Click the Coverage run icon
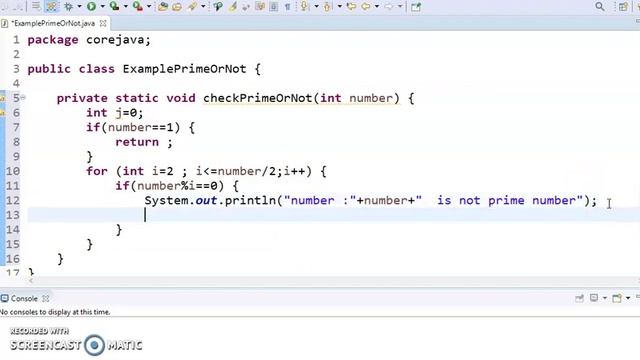This screenshot has height=360, width=640. 114,6
